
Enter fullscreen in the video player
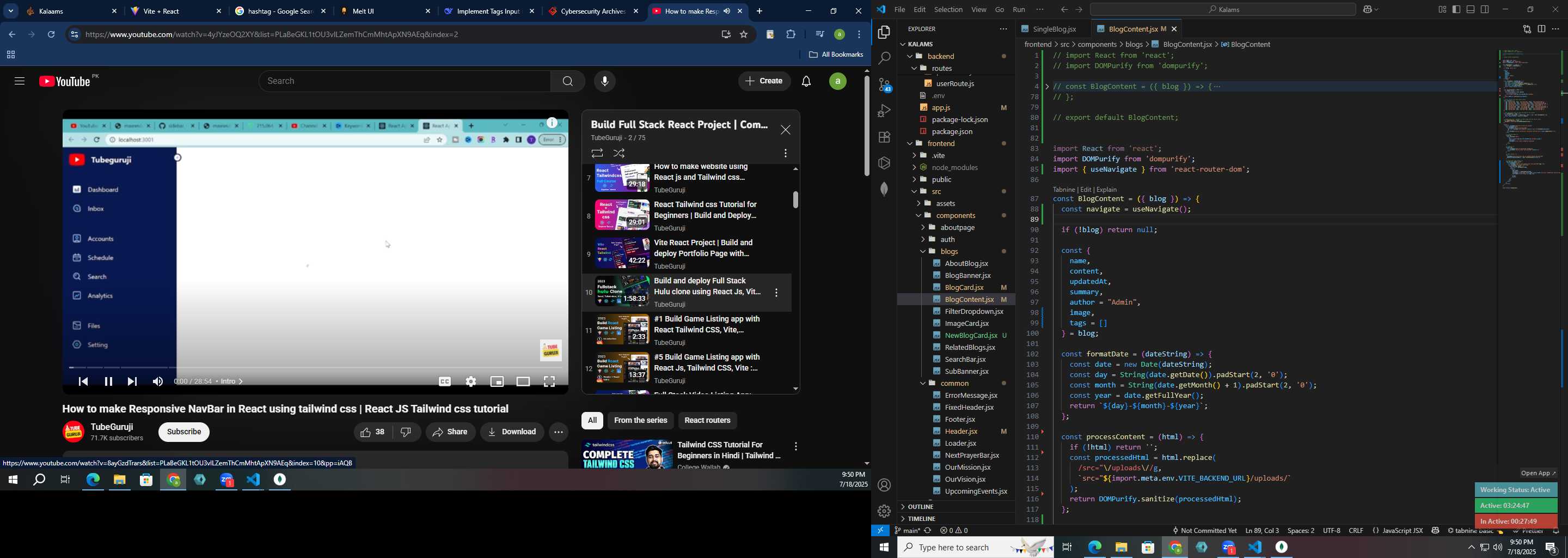click(549, 381)
